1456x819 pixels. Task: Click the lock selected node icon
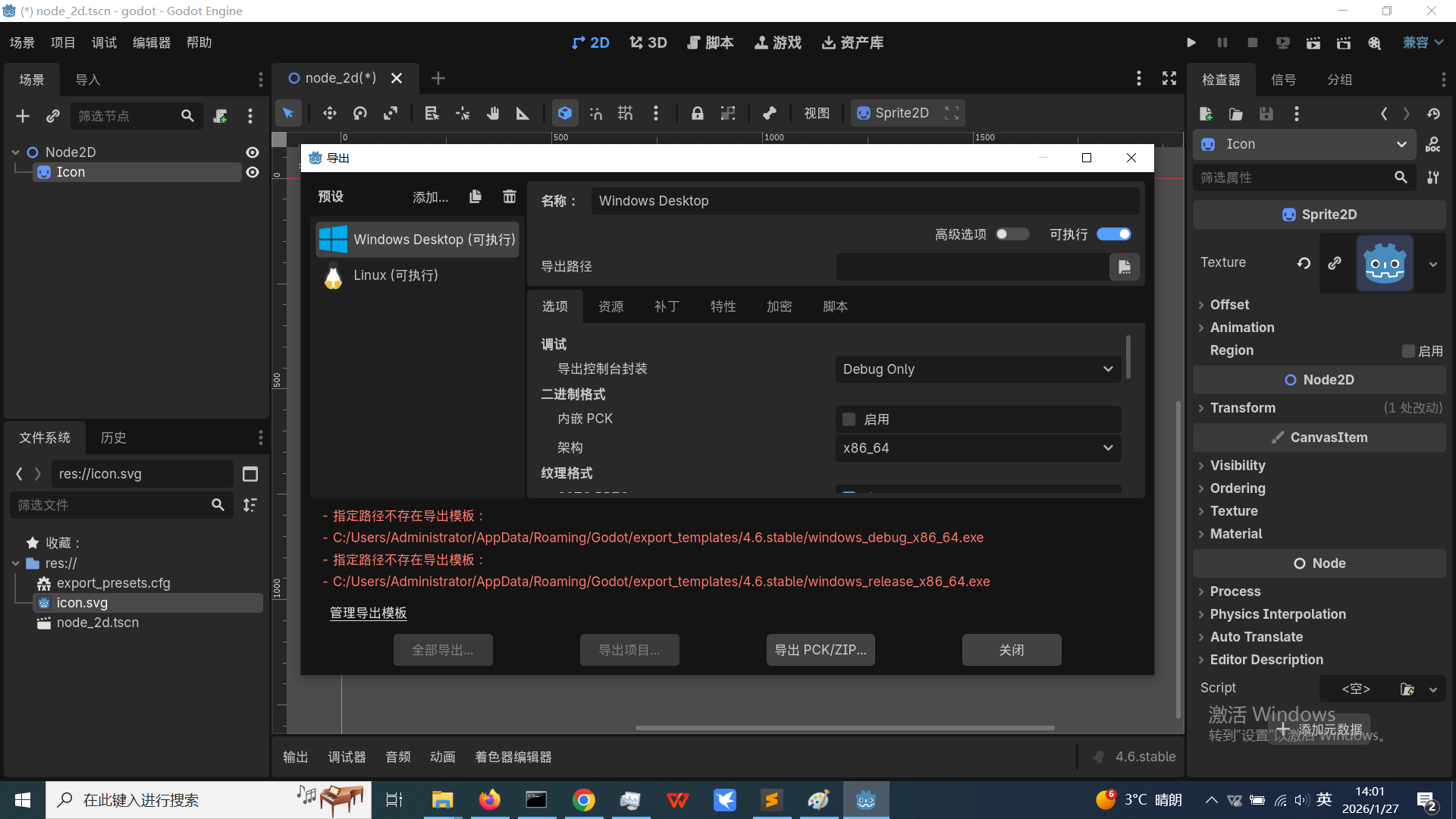(697, 114)
